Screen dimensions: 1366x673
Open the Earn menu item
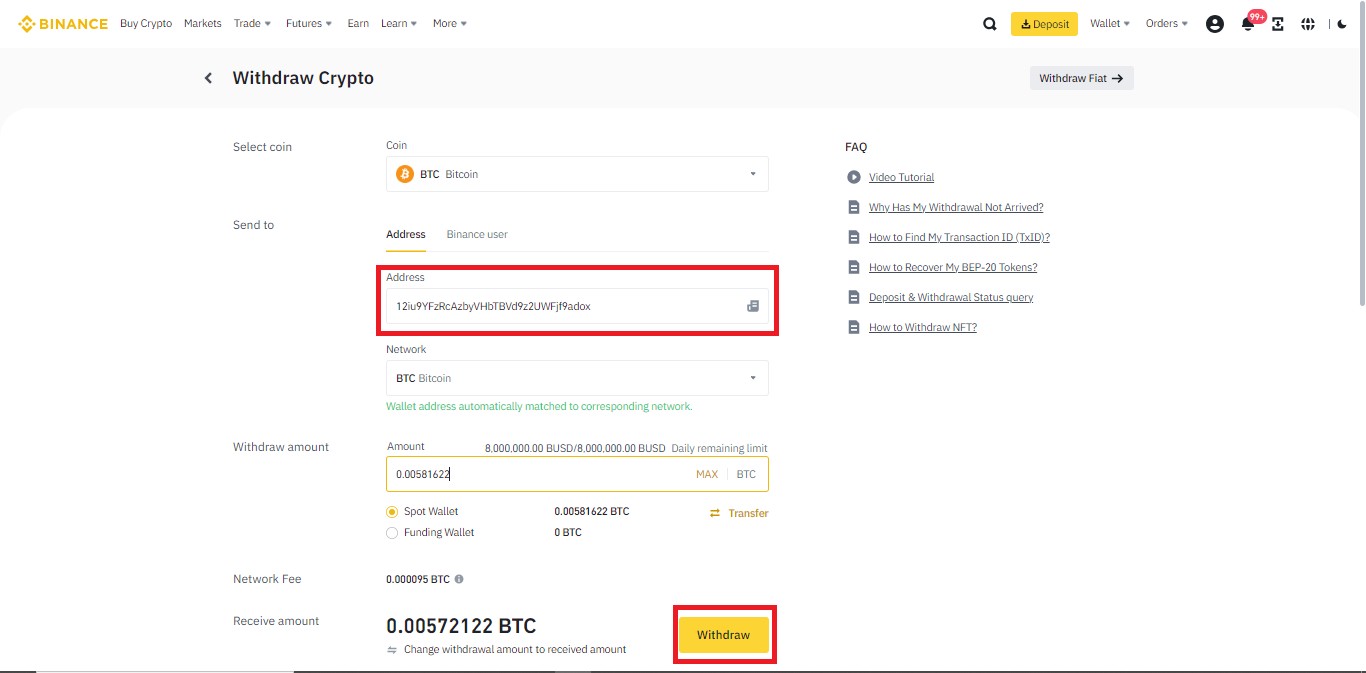(x=358, y=23)
